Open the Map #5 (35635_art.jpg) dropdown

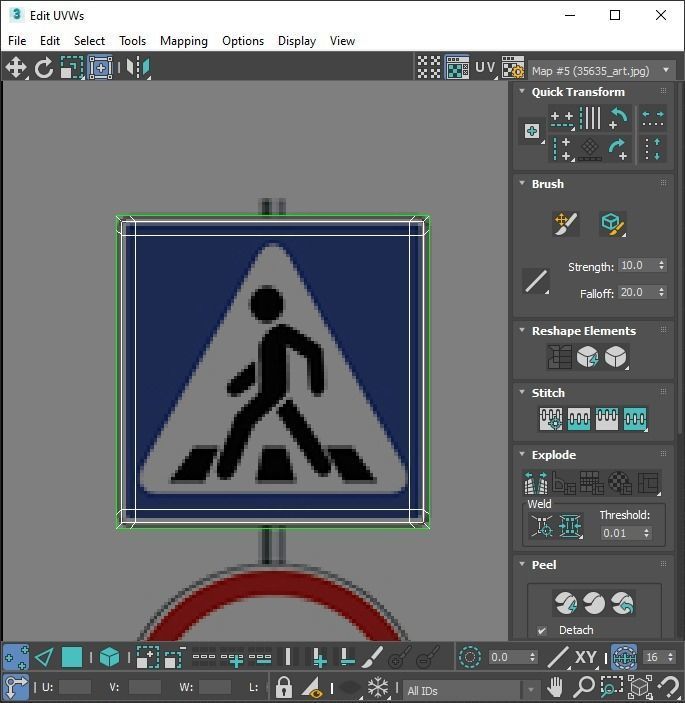[x=601, y=71]
